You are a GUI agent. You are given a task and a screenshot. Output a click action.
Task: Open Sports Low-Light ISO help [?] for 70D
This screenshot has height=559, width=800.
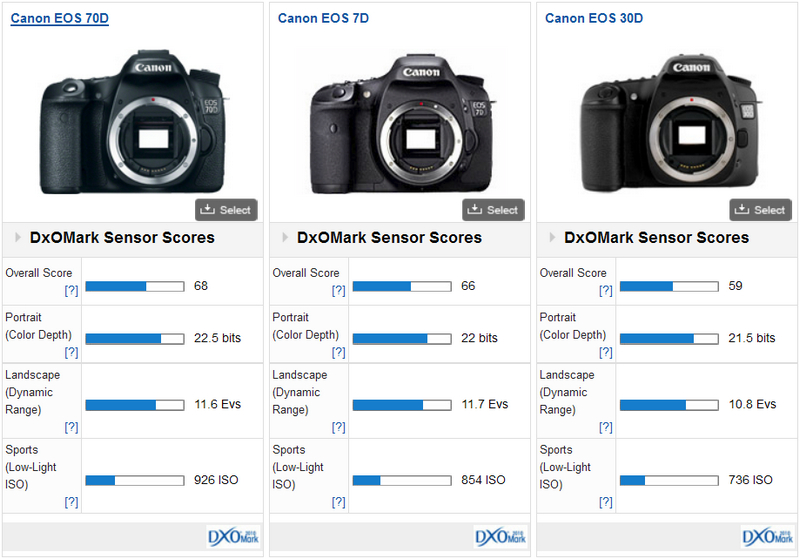[71, 502]
